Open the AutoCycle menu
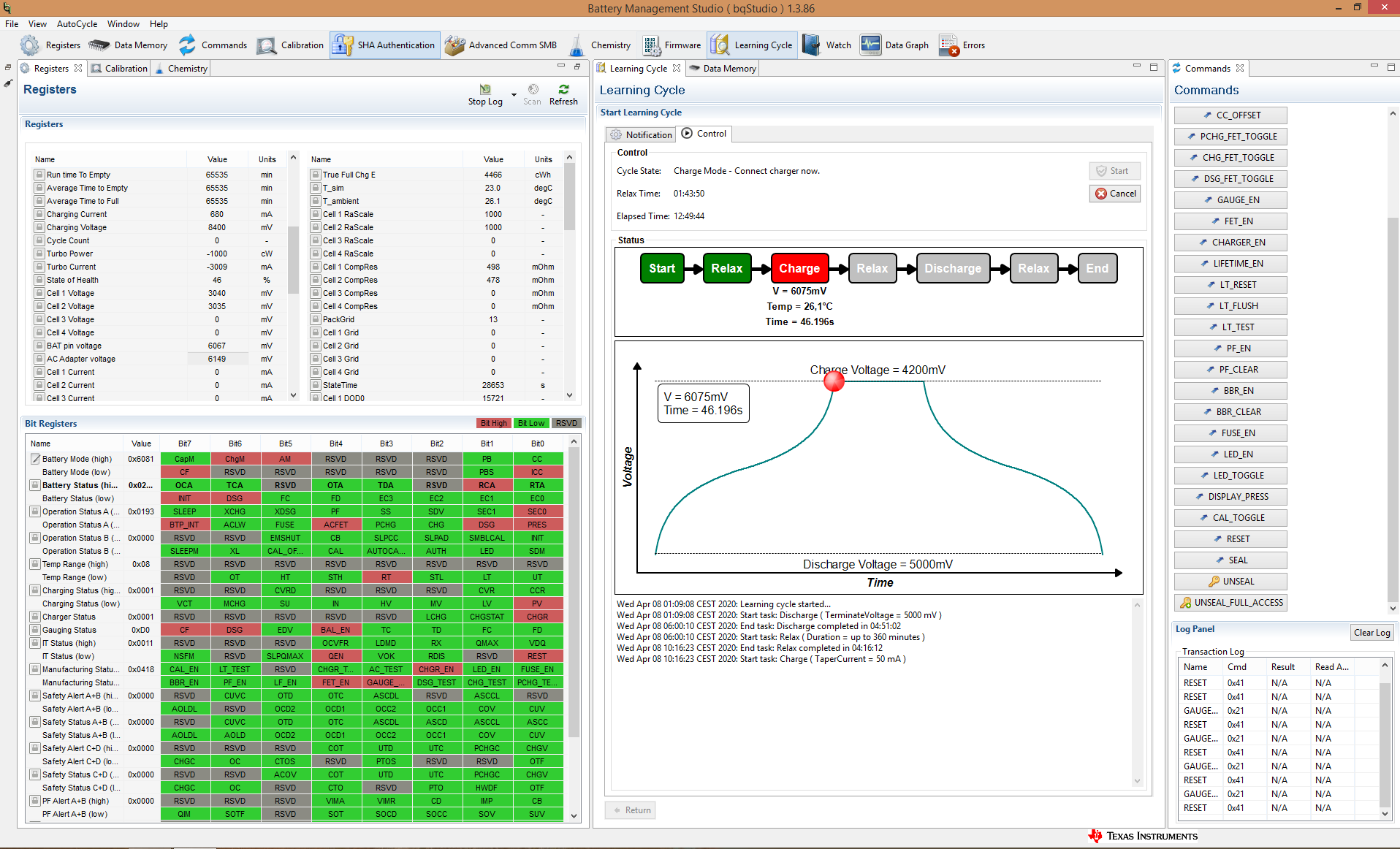The width and height of the screenshot is (1400, 849). point(77,24)
